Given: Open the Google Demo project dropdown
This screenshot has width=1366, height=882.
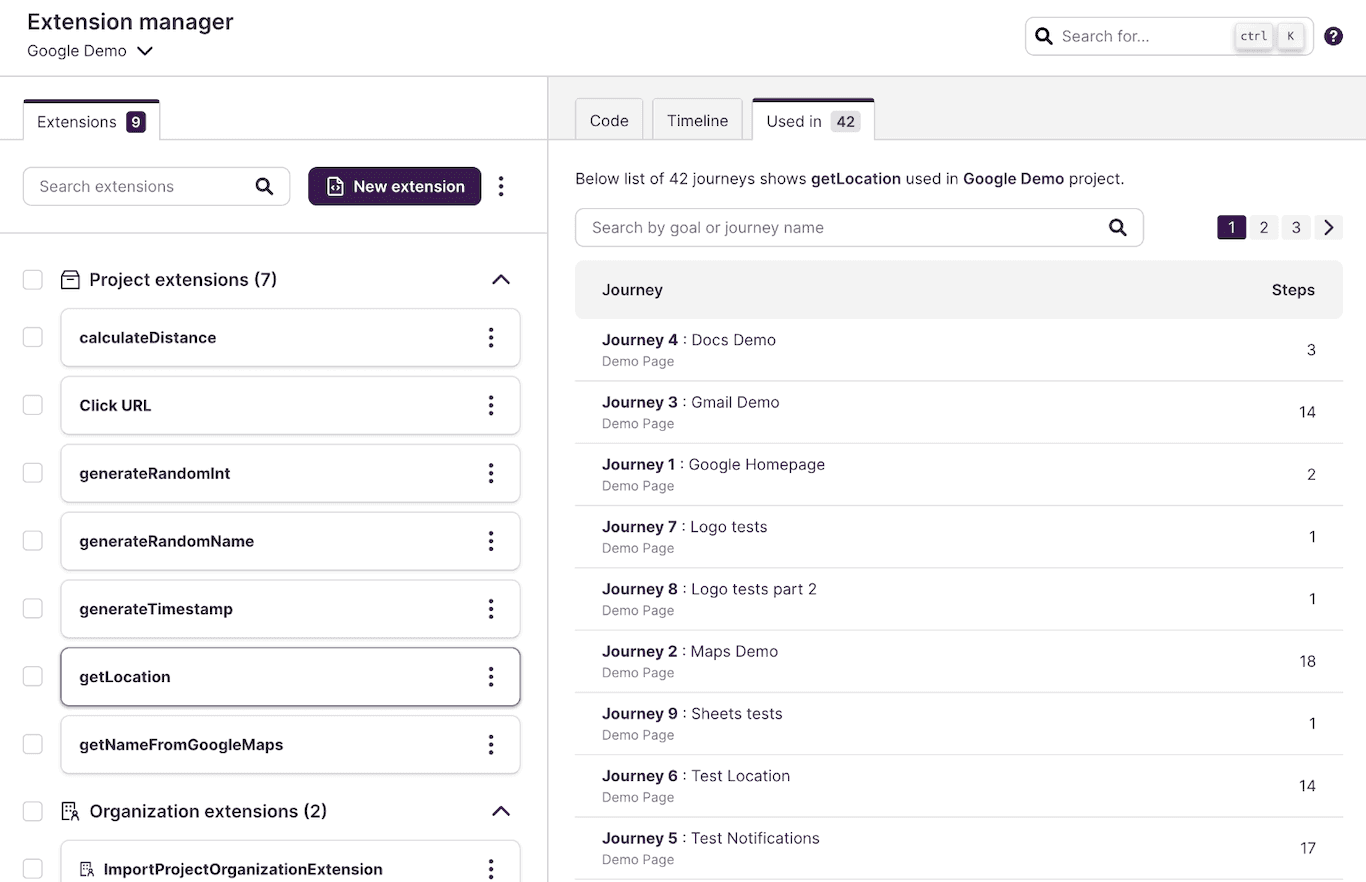Looking at the screenshot, I should [90, 51].
